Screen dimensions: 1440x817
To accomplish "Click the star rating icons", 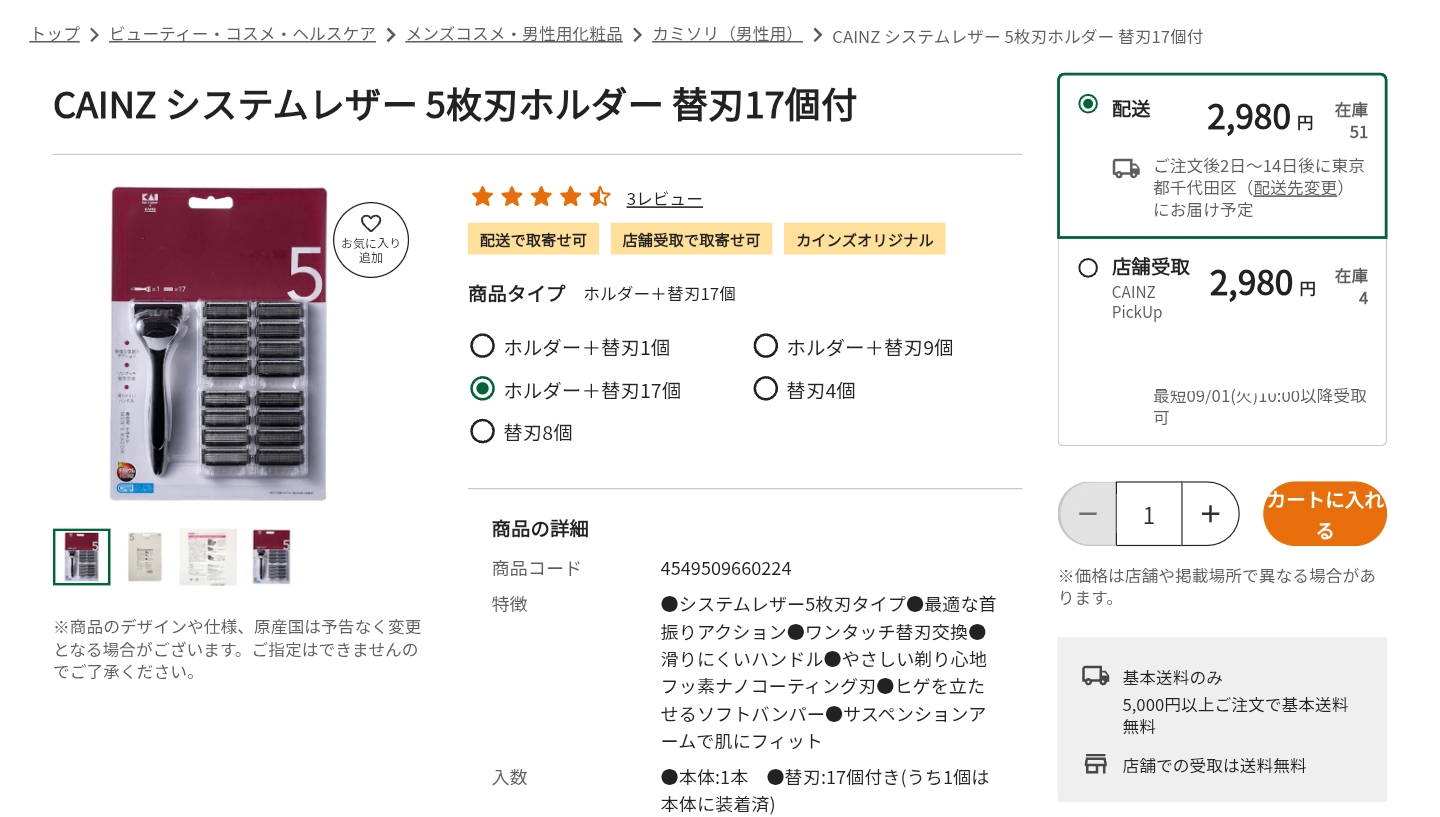I will click(x=541, y=197).
